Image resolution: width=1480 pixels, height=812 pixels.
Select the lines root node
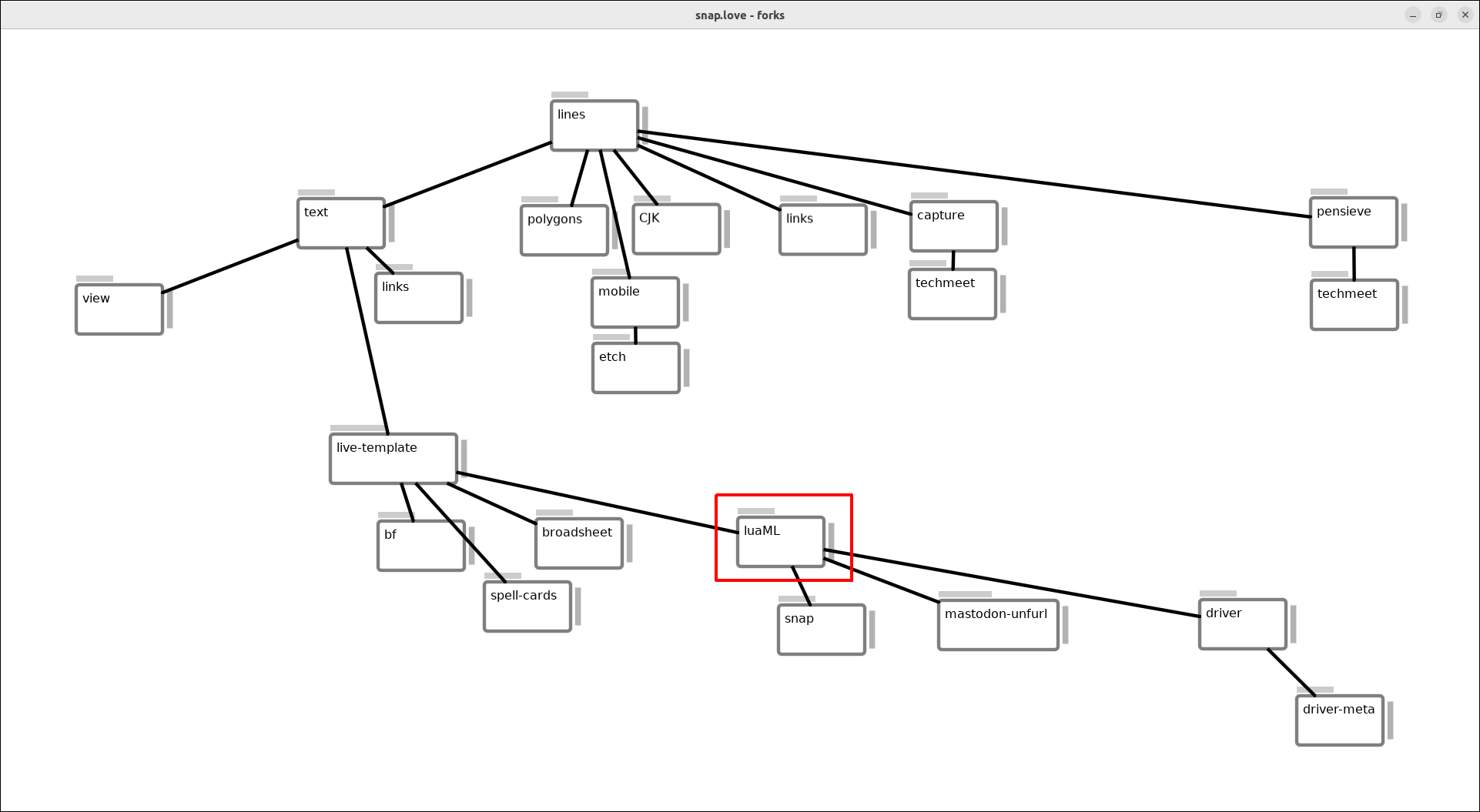point(594,125)
